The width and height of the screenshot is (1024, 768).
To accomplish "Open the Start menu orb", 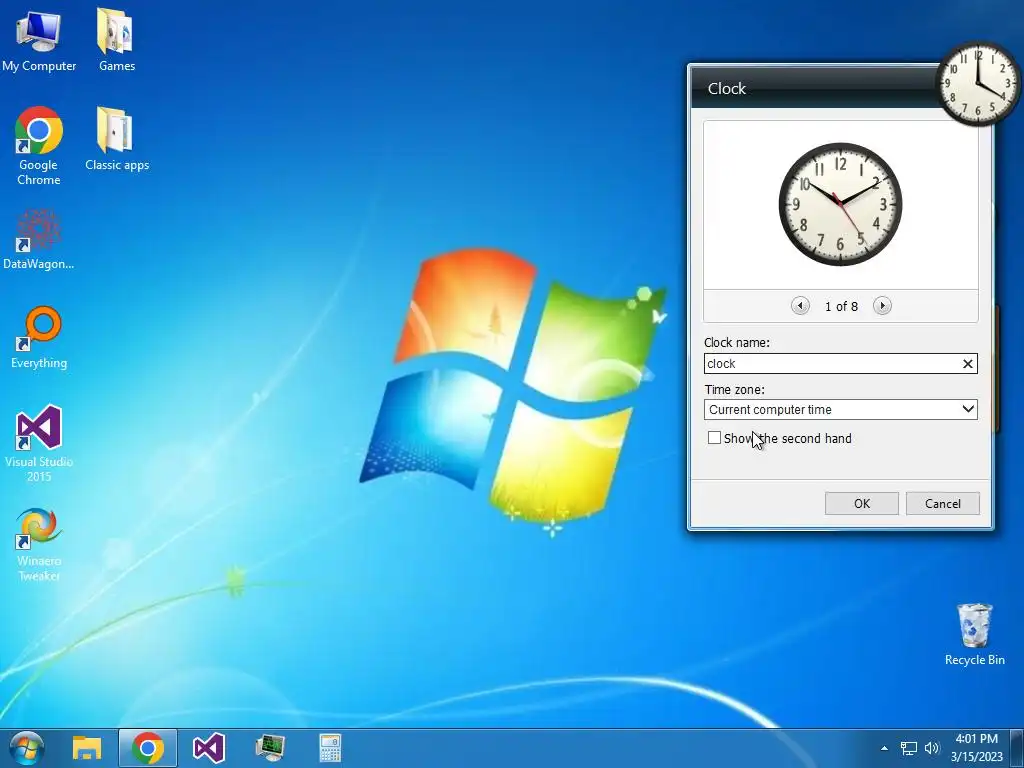I will coord(27,748).
